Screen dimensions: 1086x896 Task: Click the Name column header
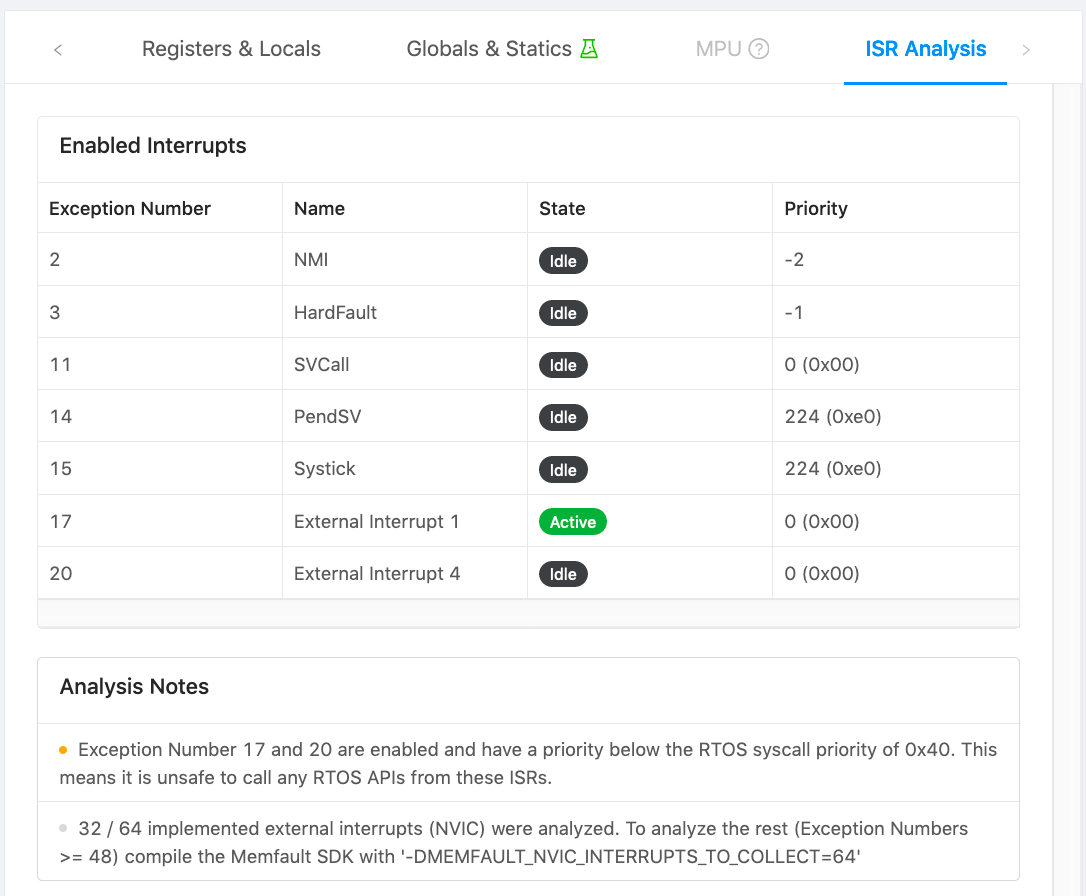pos(319,208)
